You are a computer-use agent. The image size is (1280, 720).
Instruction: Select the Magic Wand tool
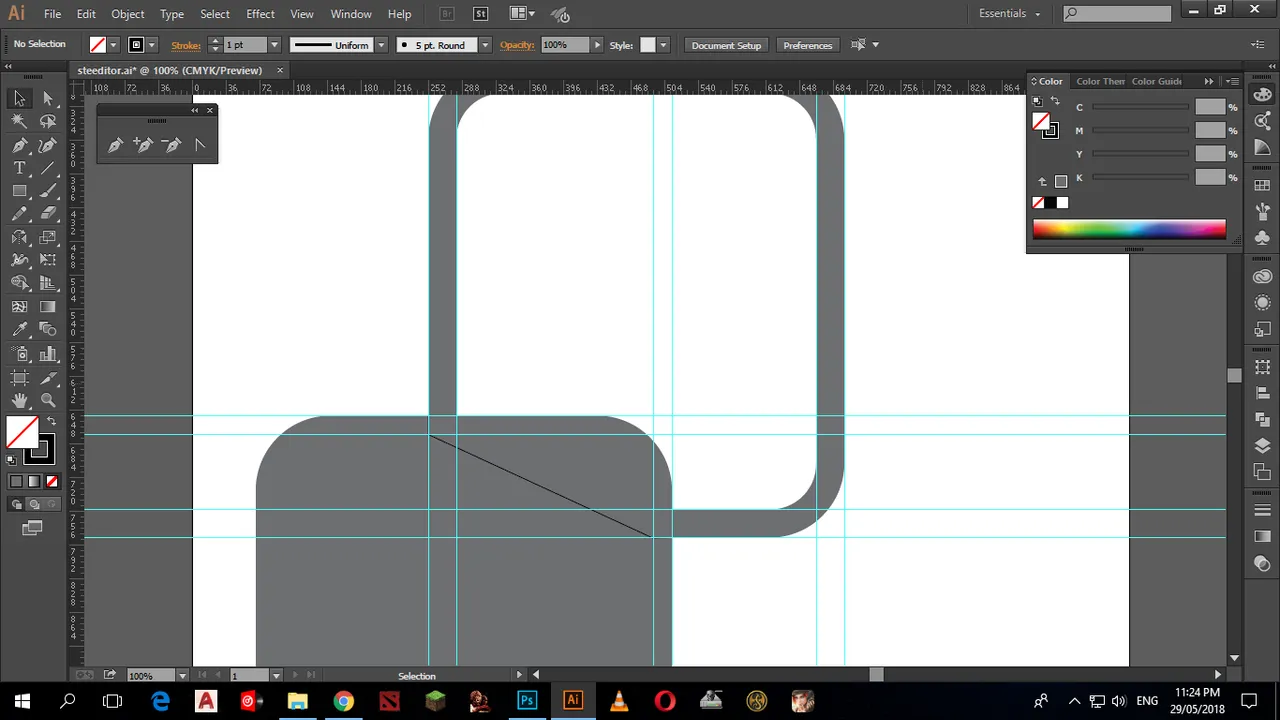(19, 121)
